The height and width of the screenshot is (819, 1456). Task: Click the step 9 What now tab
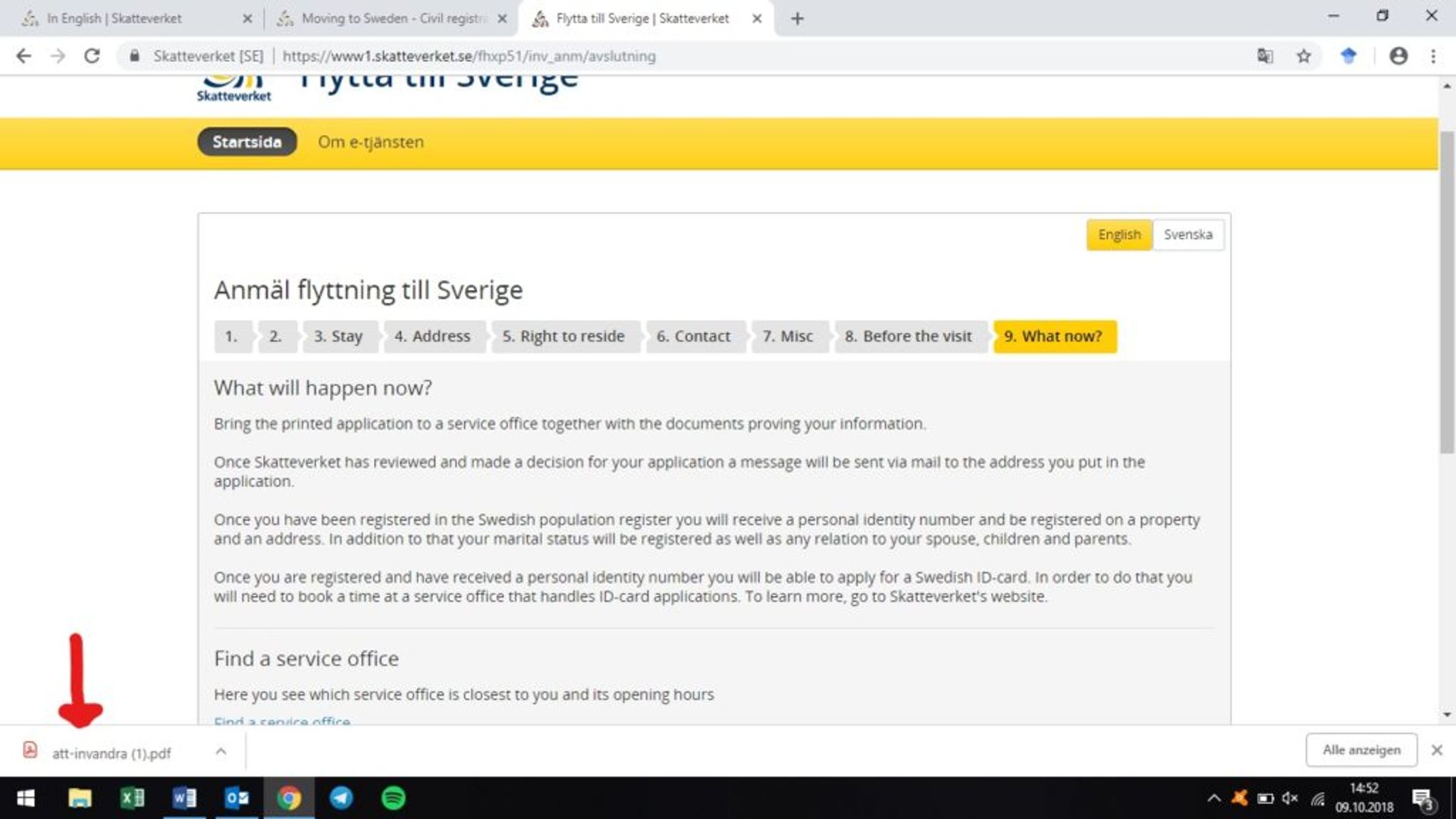pyautogui.click(x=1053, y=336)
